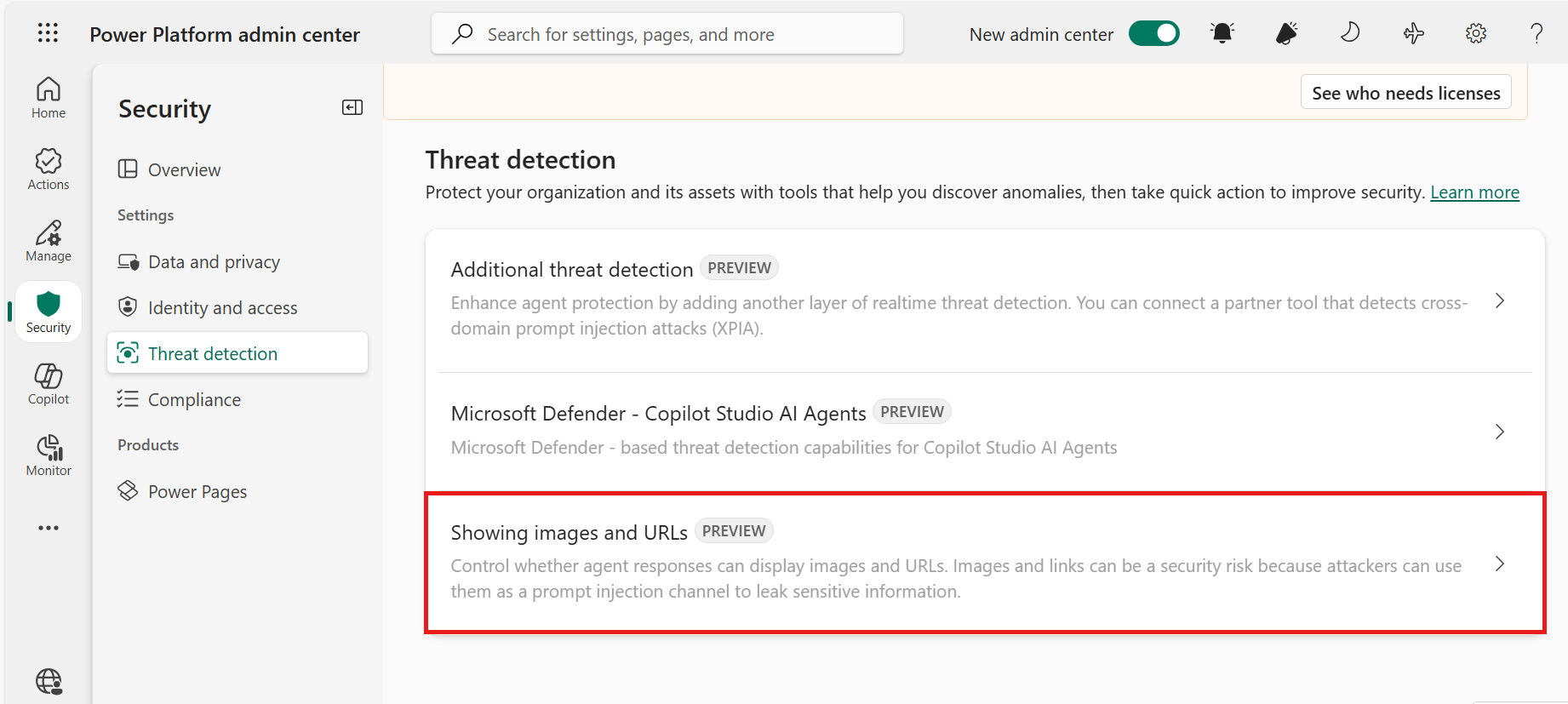Click the Security pane heading
This screenshot has height=704, width=1568.
coord(164,109)
